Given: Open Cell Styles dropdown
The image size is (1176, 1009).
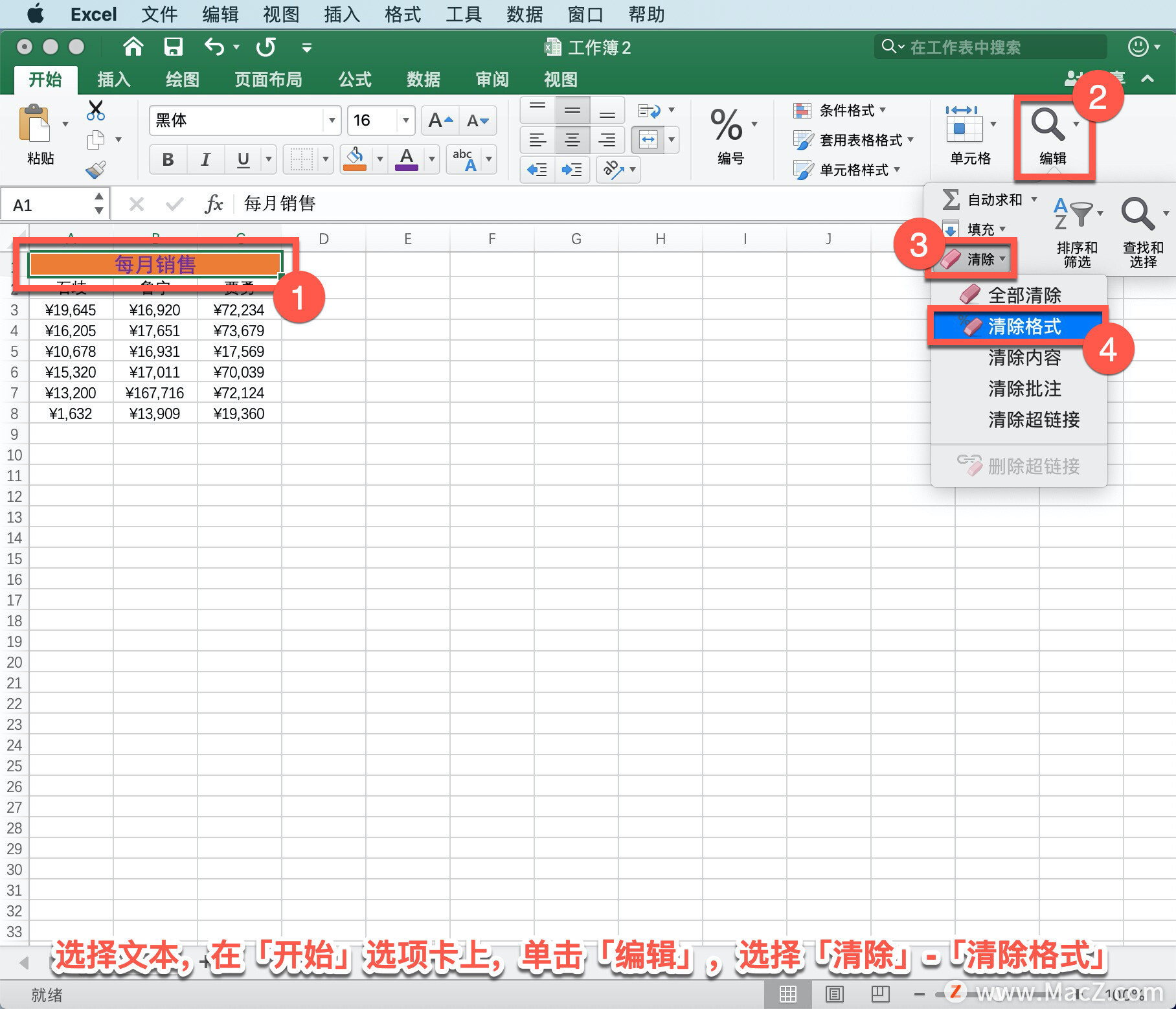Looking at the screenshot, I should (x=847, y=170).
